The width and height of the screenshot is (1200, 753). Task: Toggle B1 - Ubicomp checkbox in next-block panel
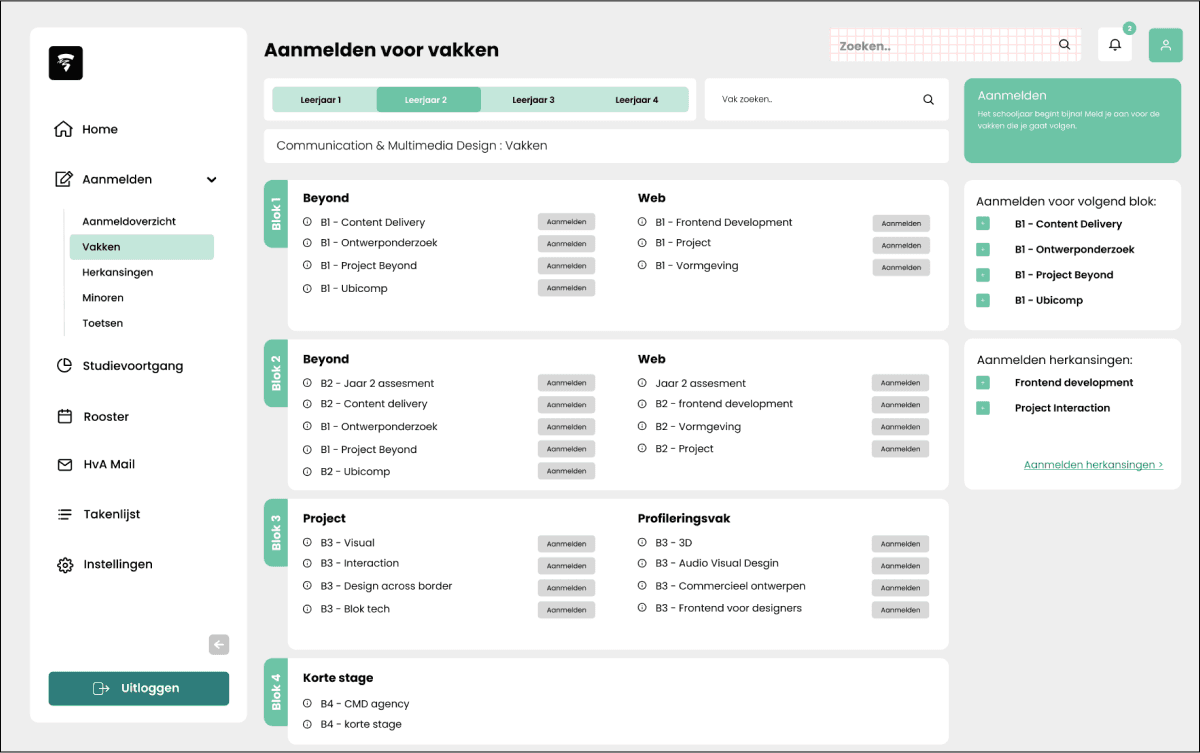(983, 301)
